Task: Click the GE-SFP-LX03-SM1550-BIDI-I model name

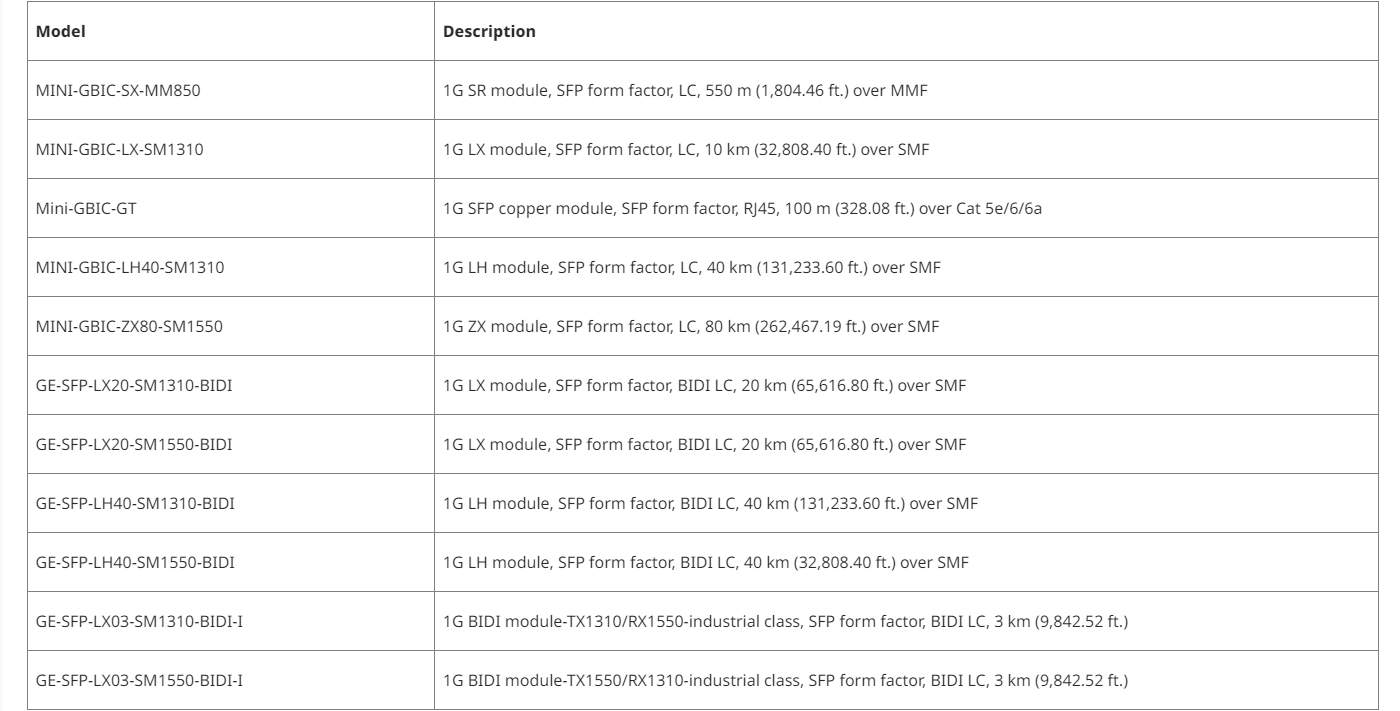Action: [140, 680]
